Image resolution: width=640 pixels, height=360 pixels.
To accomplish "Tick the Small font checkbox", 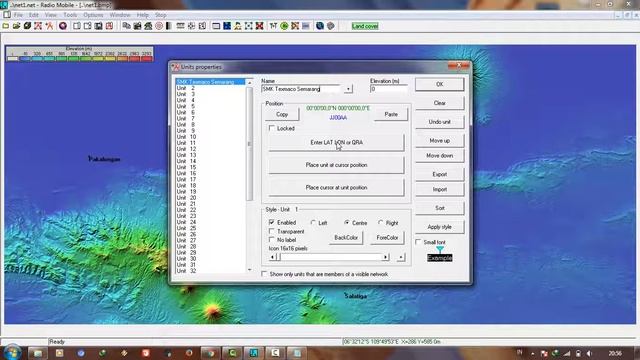I will pos(418,242).
